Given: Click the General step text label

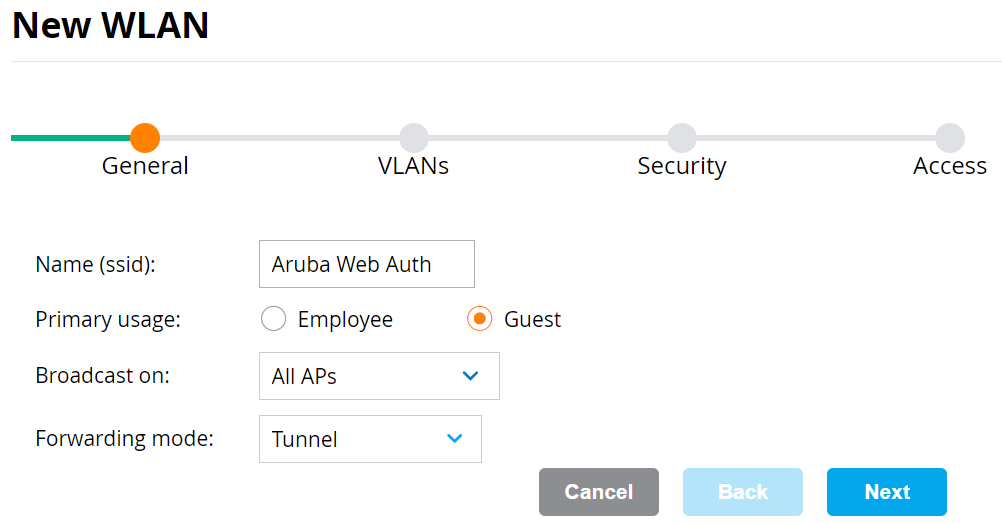Looking at the screenshot, I should tap(145, 166).
